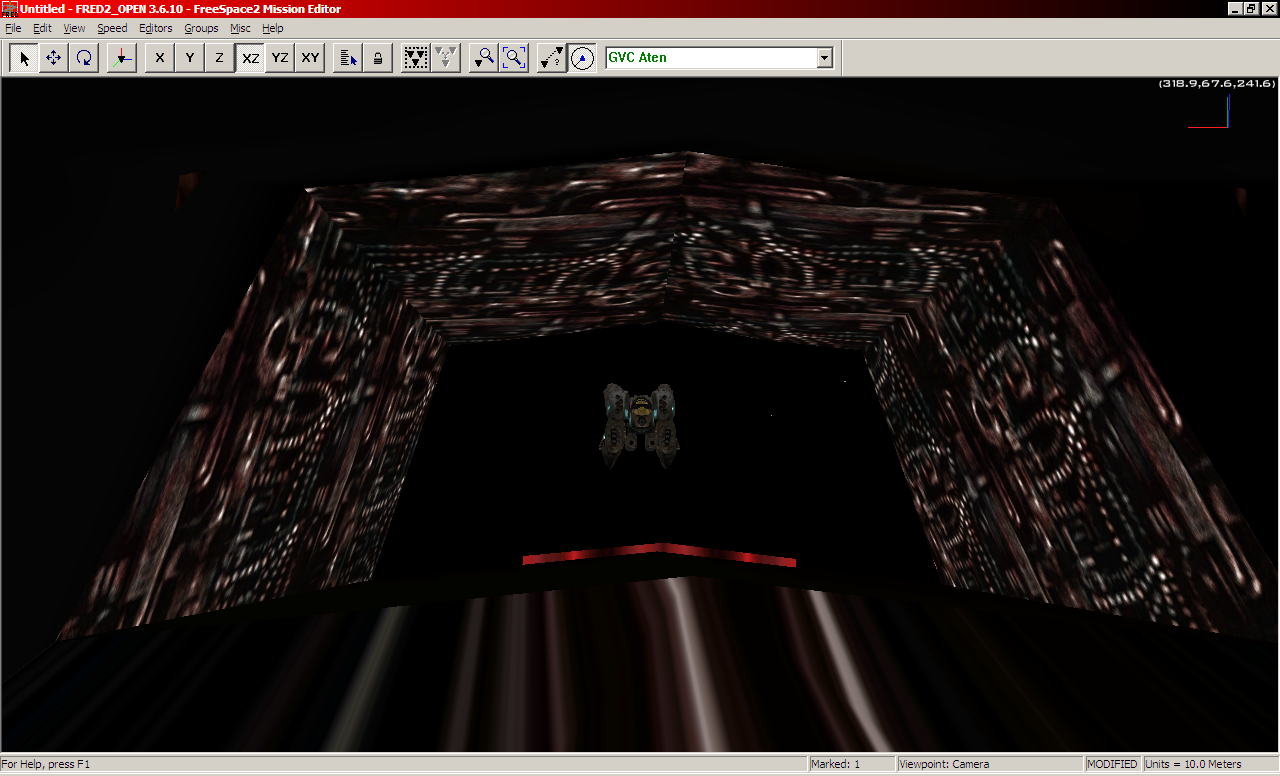Open the GVC Aten ship class dropdown
Image resolution: width=1280 pixels, height=776 pixels.
tap(825, 58)
